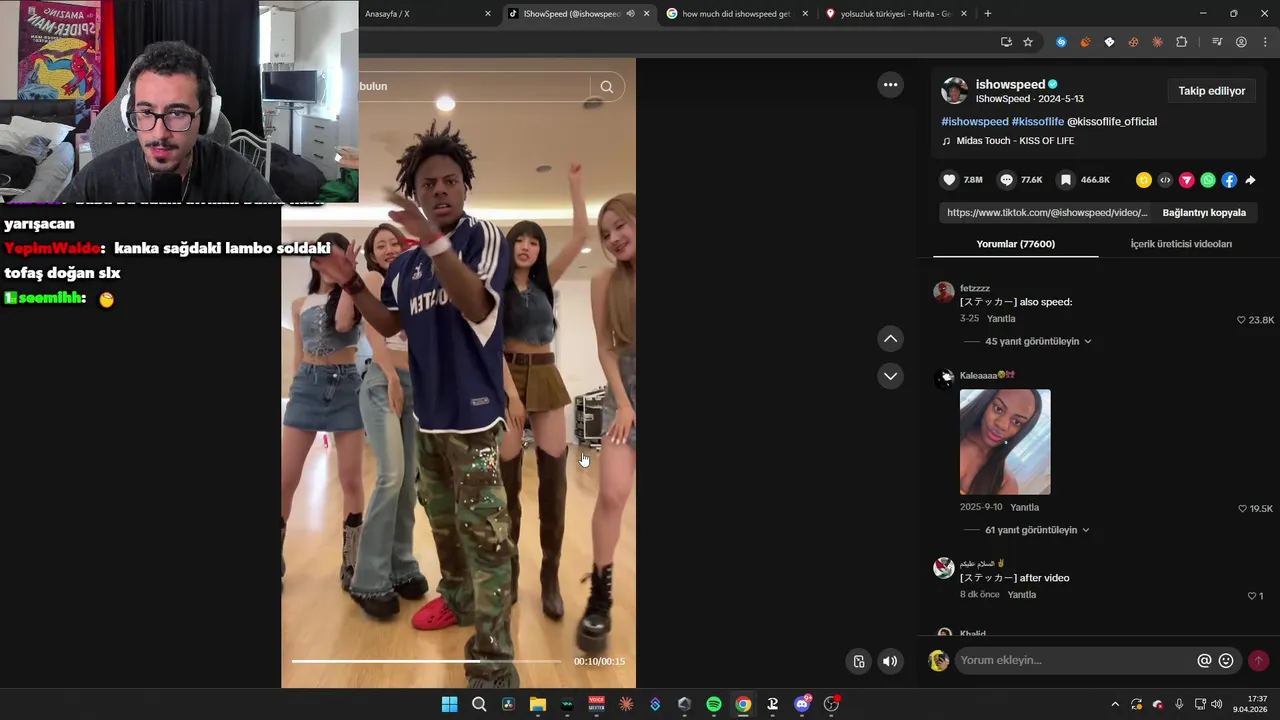
Task: Expand 61 replies under Kaleaaaa comment
Action: click(1036, 530)
